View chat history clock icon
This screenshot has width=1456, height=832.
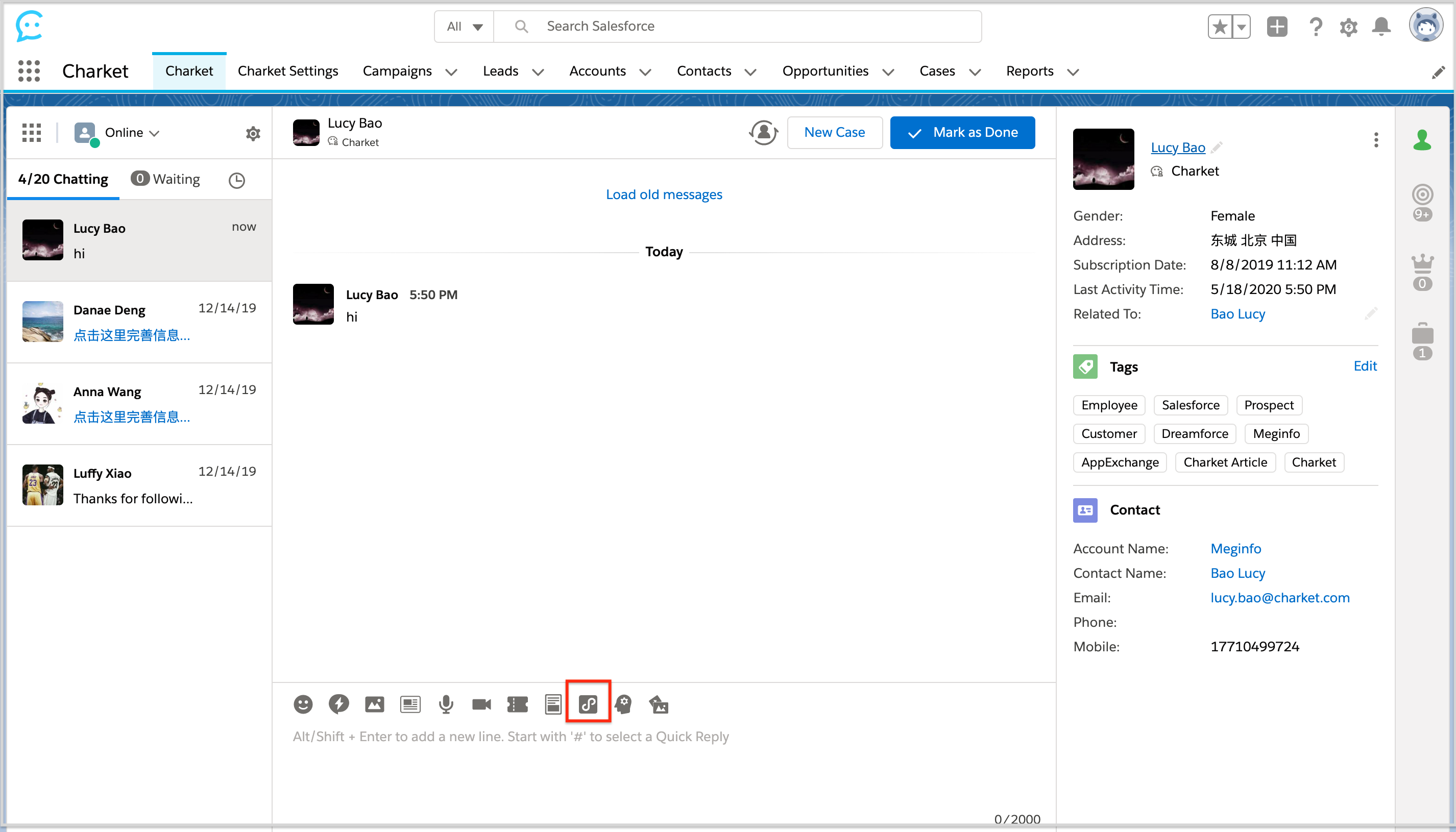coord(236,181)
